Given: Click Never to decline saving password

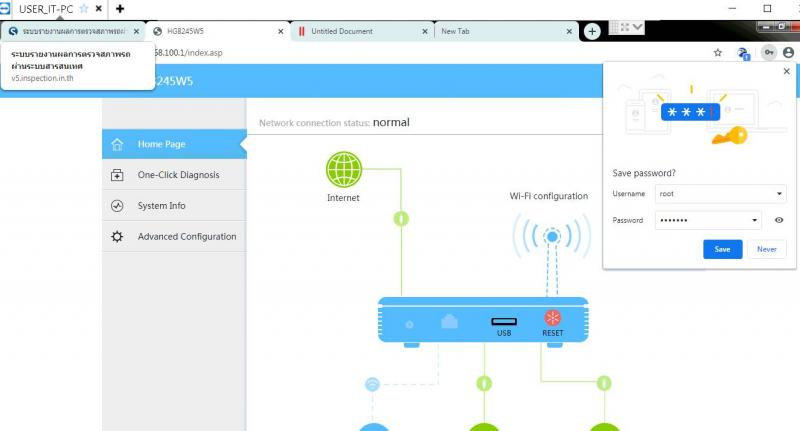Looking at the screenshot, I should coord(767,249).
